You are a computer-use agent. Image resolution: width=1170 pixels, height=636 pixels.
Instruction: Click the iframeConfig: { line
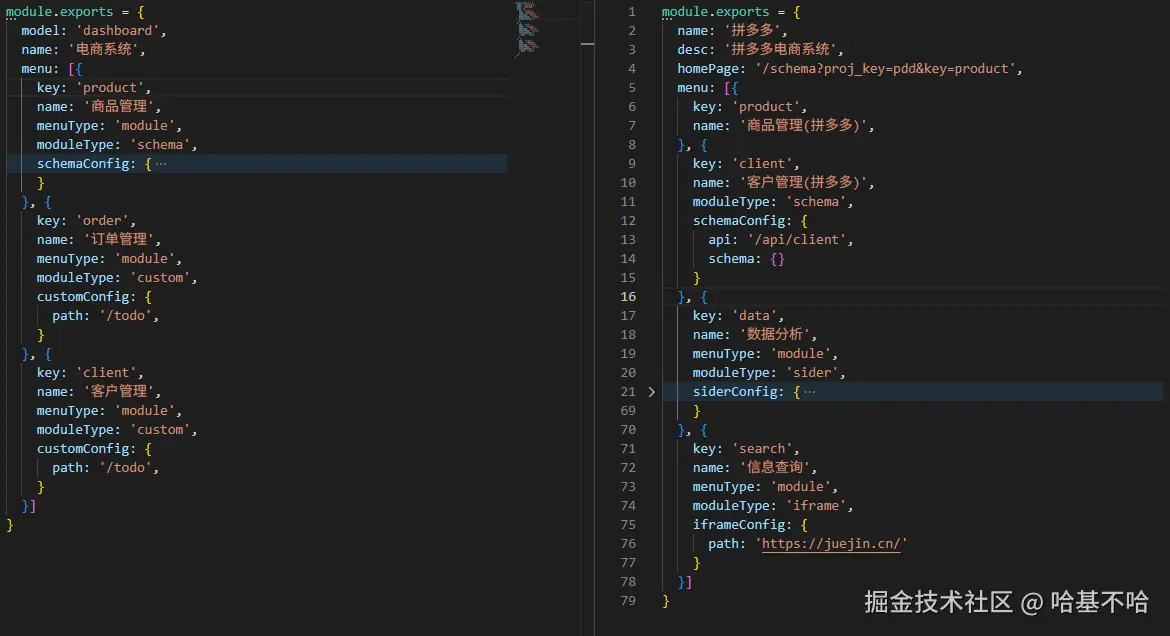click(x=750, y=525)
